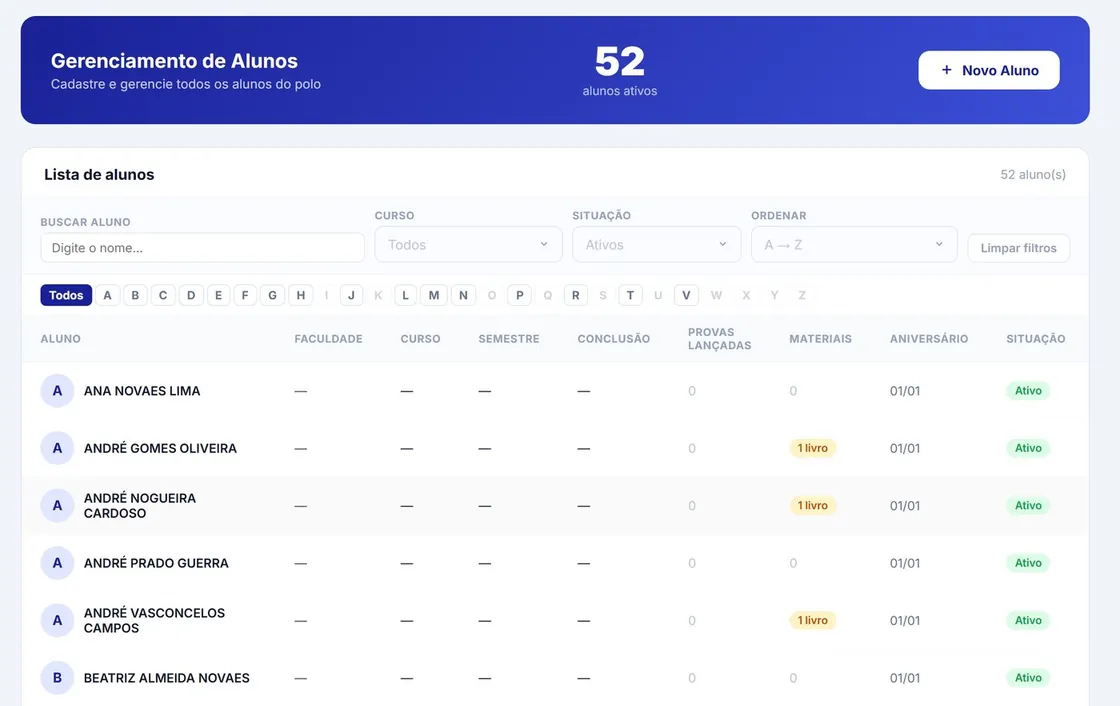Open the Ordenar dropdown showing A → Z
Screen dimensions: 1120x706
click(x=854, y=244)
